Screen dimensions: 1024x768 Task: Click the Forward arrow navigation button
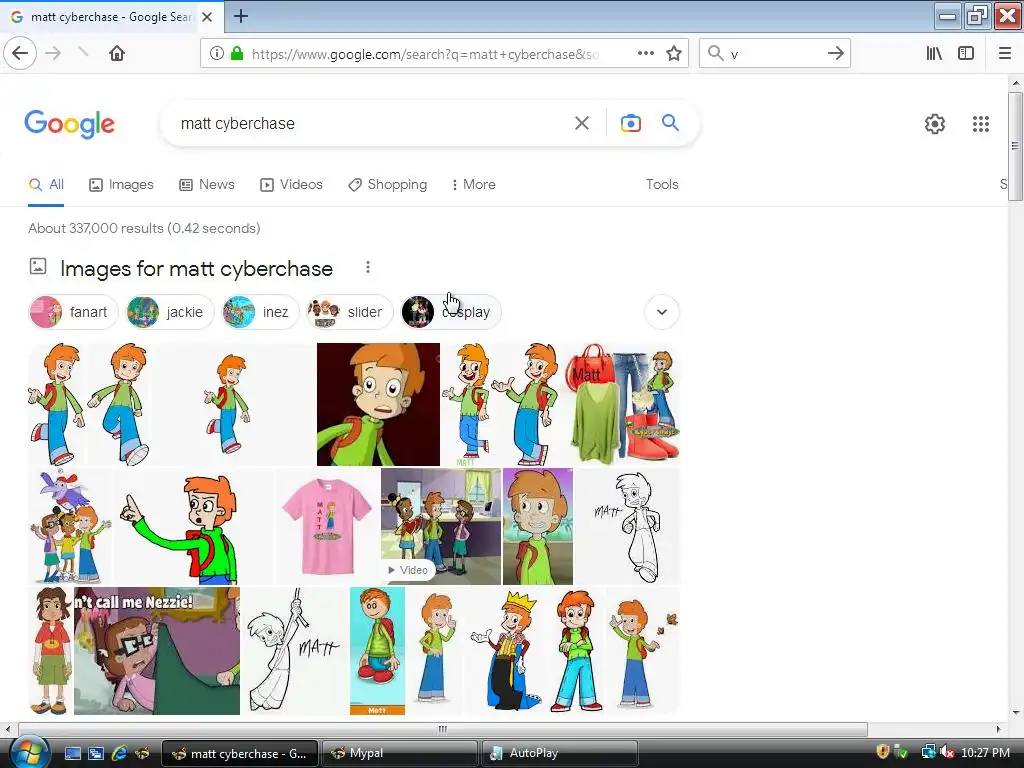[54, 53]
